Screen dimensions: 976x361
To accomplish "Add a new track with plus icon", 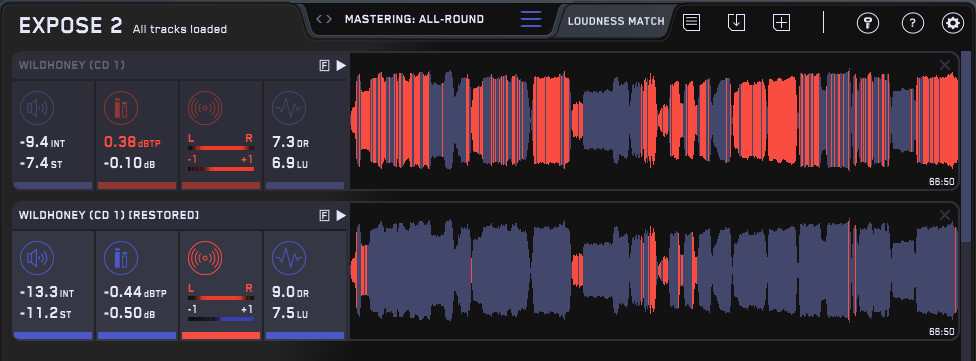I will (781, 22).
